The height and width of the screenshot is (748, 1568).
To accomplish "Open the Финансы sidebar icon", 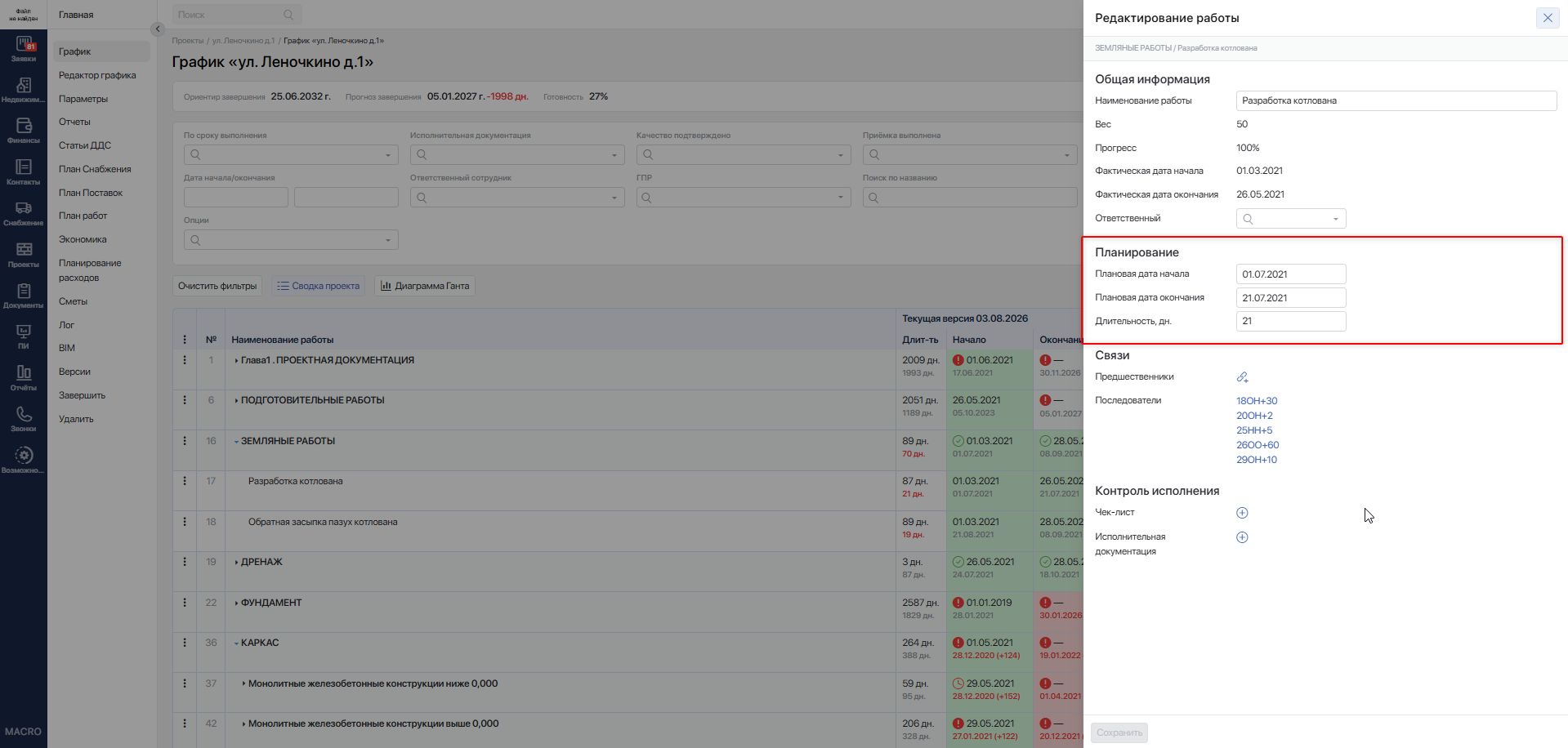I will tap(24, 131).
